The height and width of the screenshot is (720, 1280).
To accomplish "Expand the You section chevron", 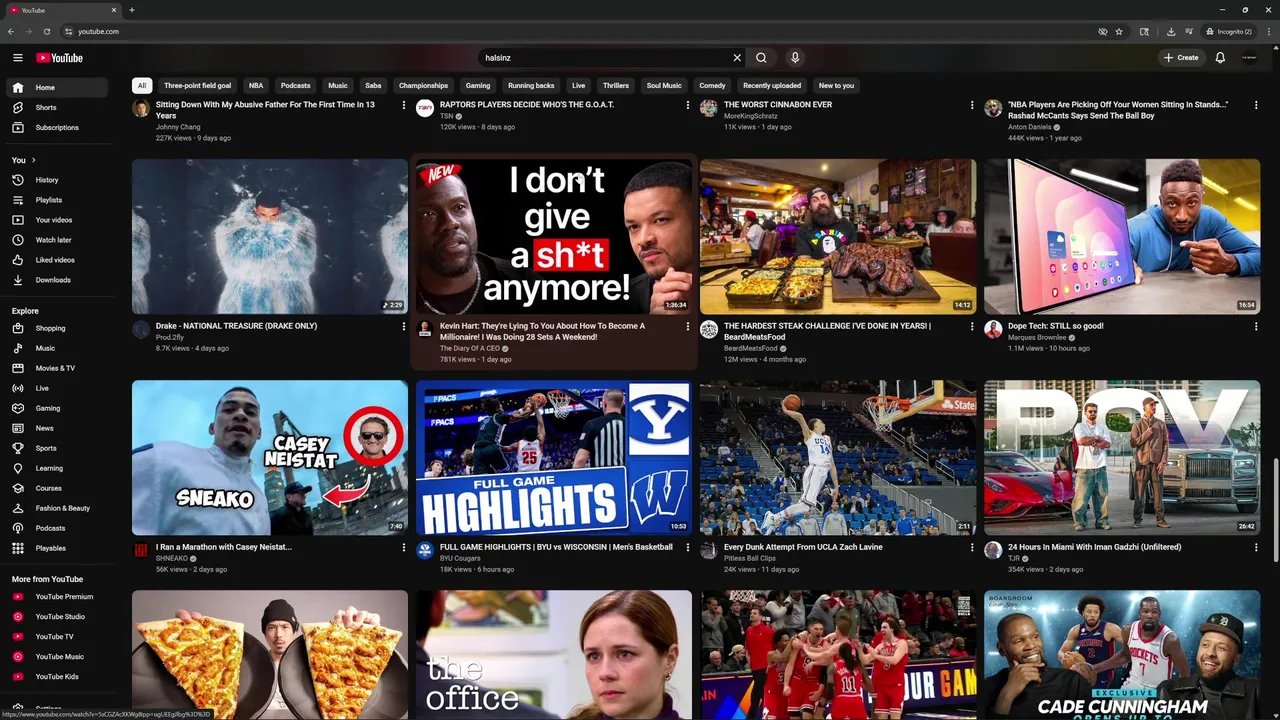I will [x=33, y=160].
